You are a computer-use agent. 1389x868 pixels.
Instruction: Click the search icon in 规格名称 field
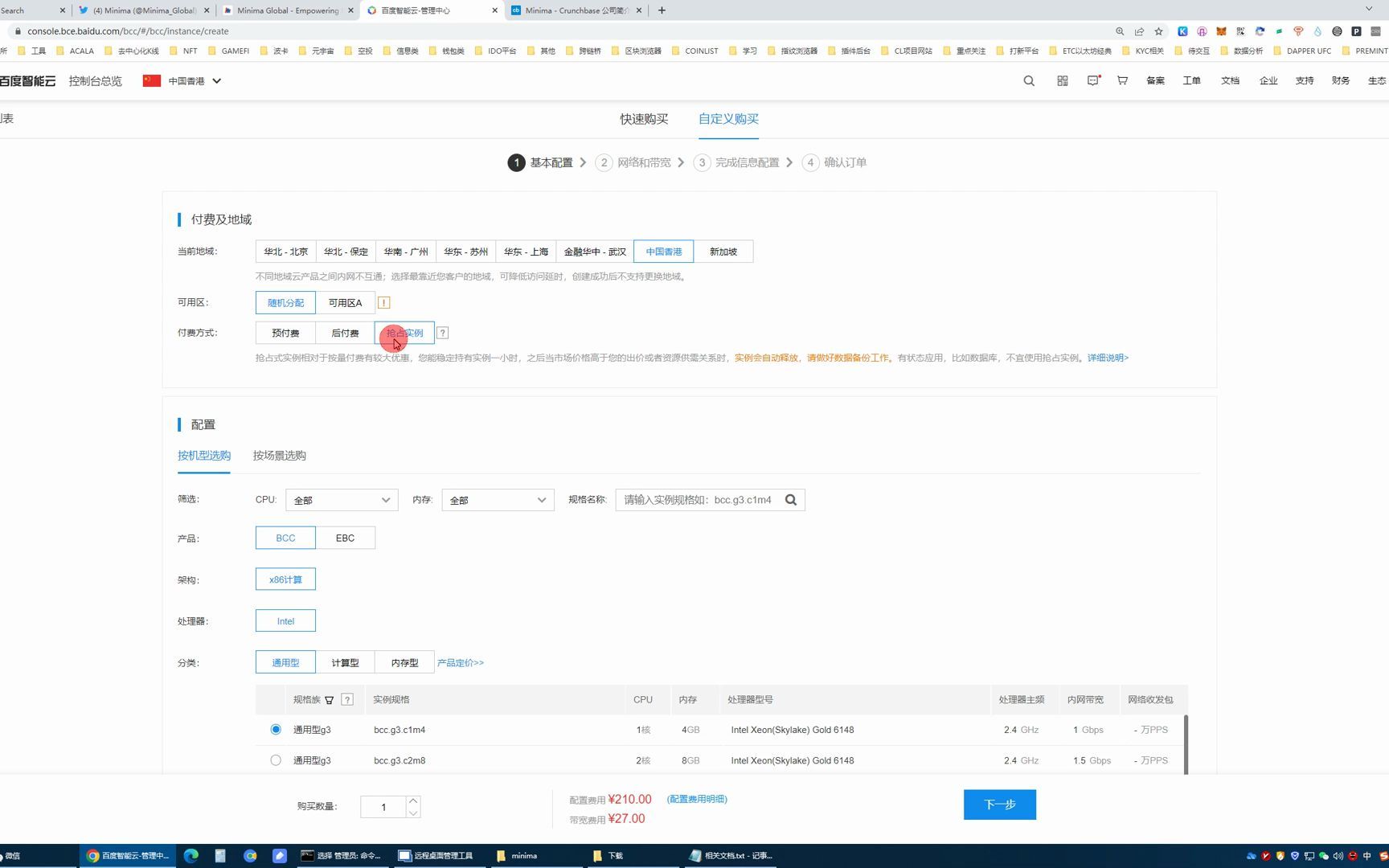(x=791, y=500)
